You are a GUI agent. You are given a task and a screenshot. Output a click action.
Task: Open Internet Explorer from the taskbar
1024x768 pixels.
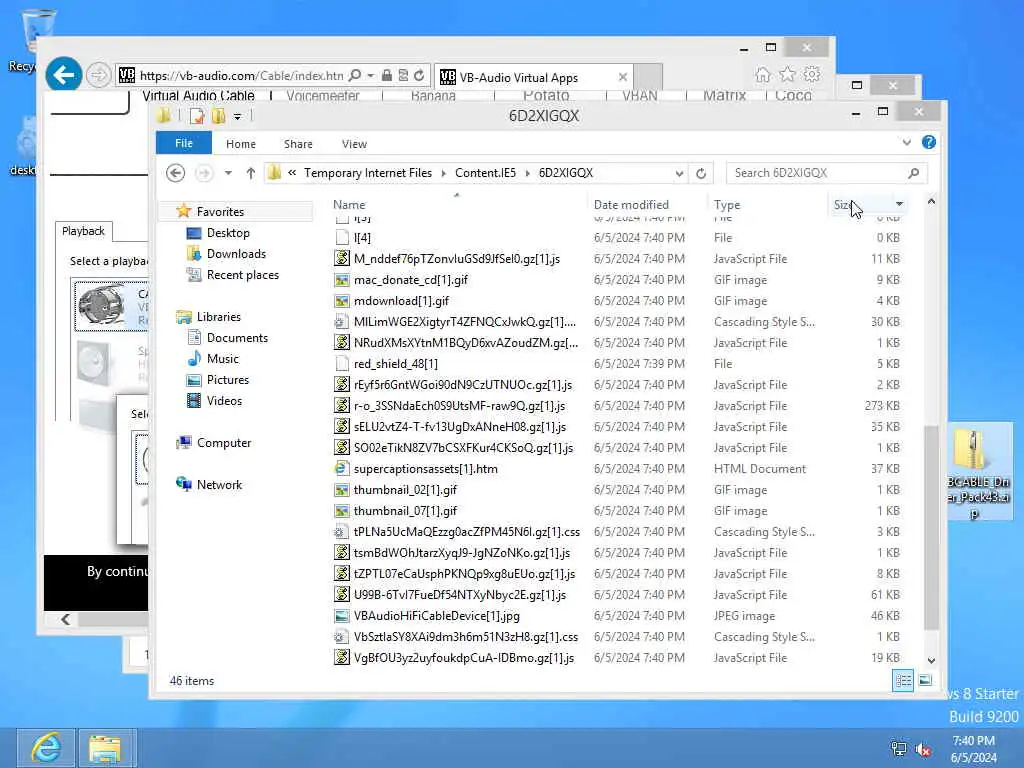pos(46,748)
